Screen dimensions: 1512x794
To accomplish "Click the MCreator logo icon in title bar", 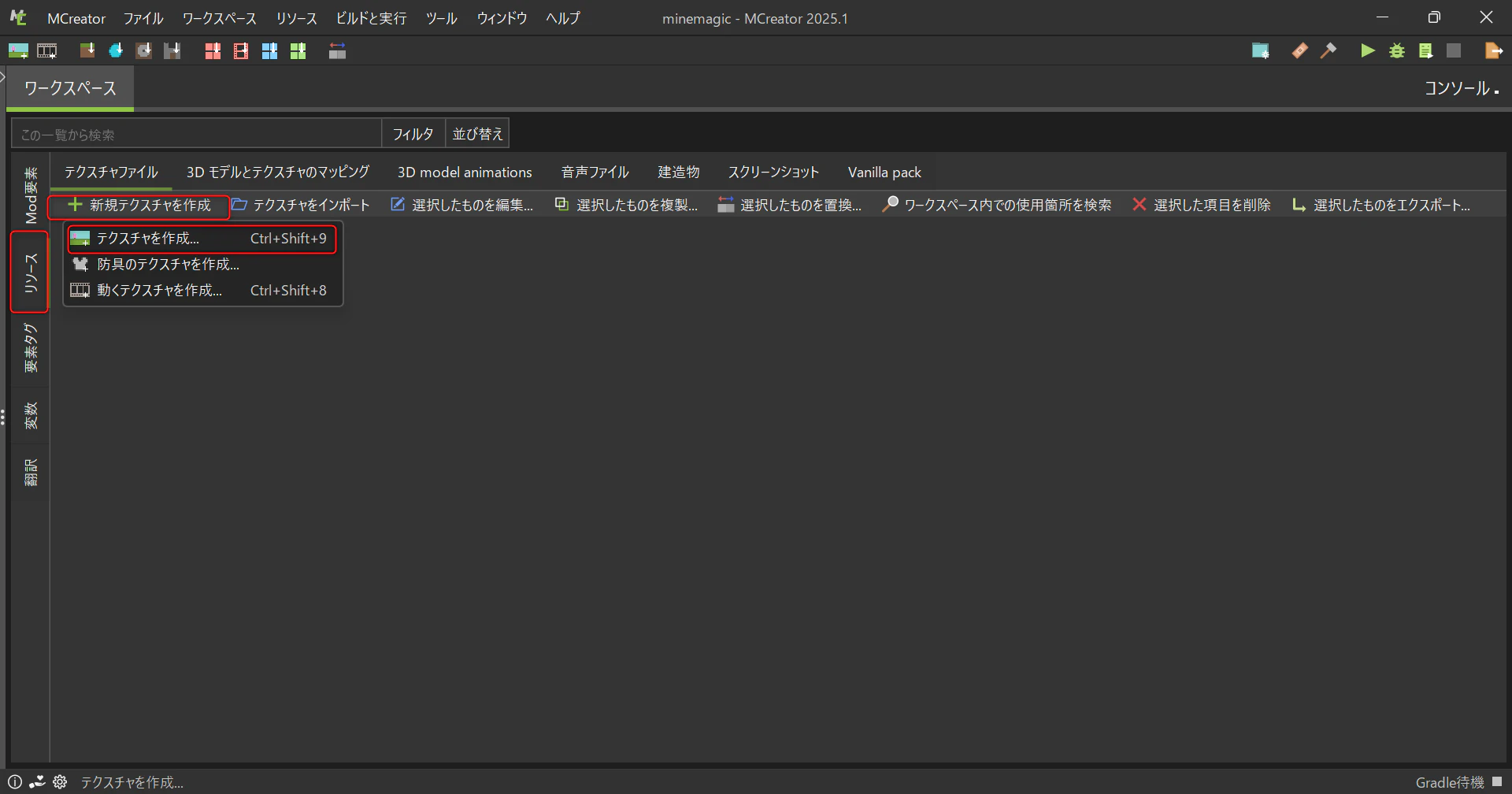I will tap(18, 17).
